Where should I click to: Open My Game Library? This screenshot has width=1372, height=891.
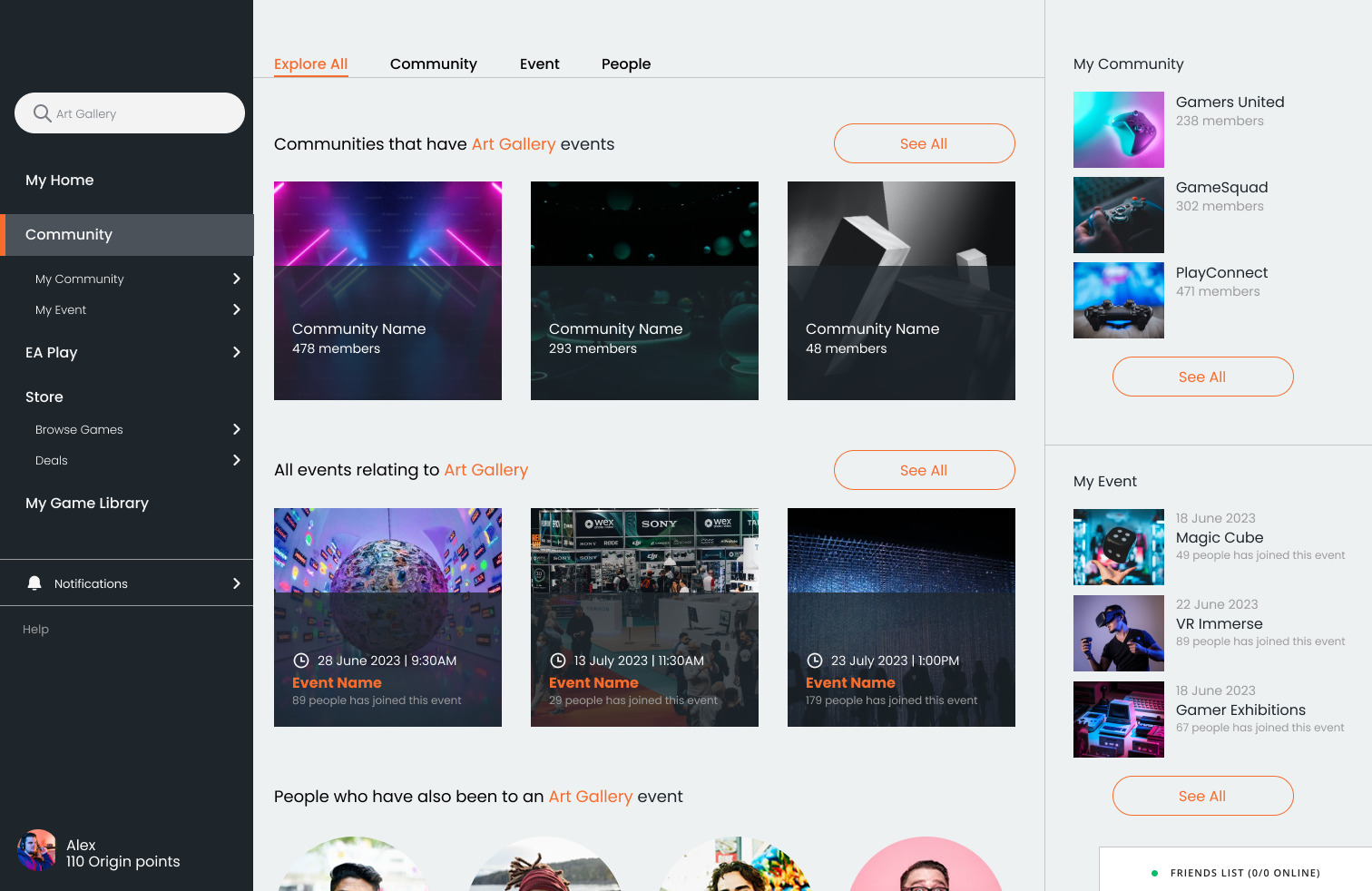(x=87, y=503)
